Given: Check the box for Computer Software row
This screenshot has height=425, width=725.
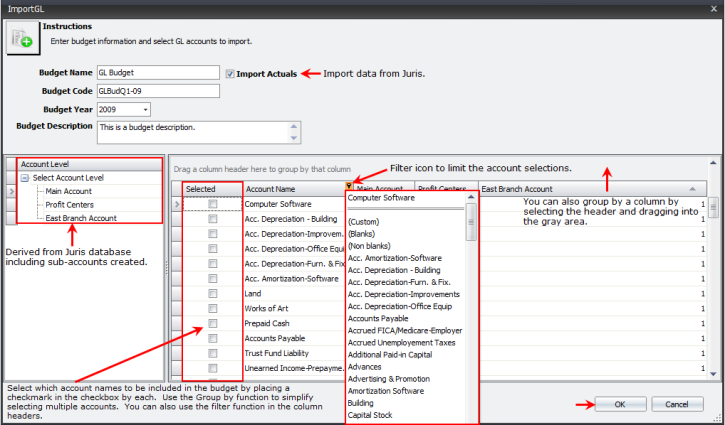Looking at the screenshot, I should coord(213,204).
